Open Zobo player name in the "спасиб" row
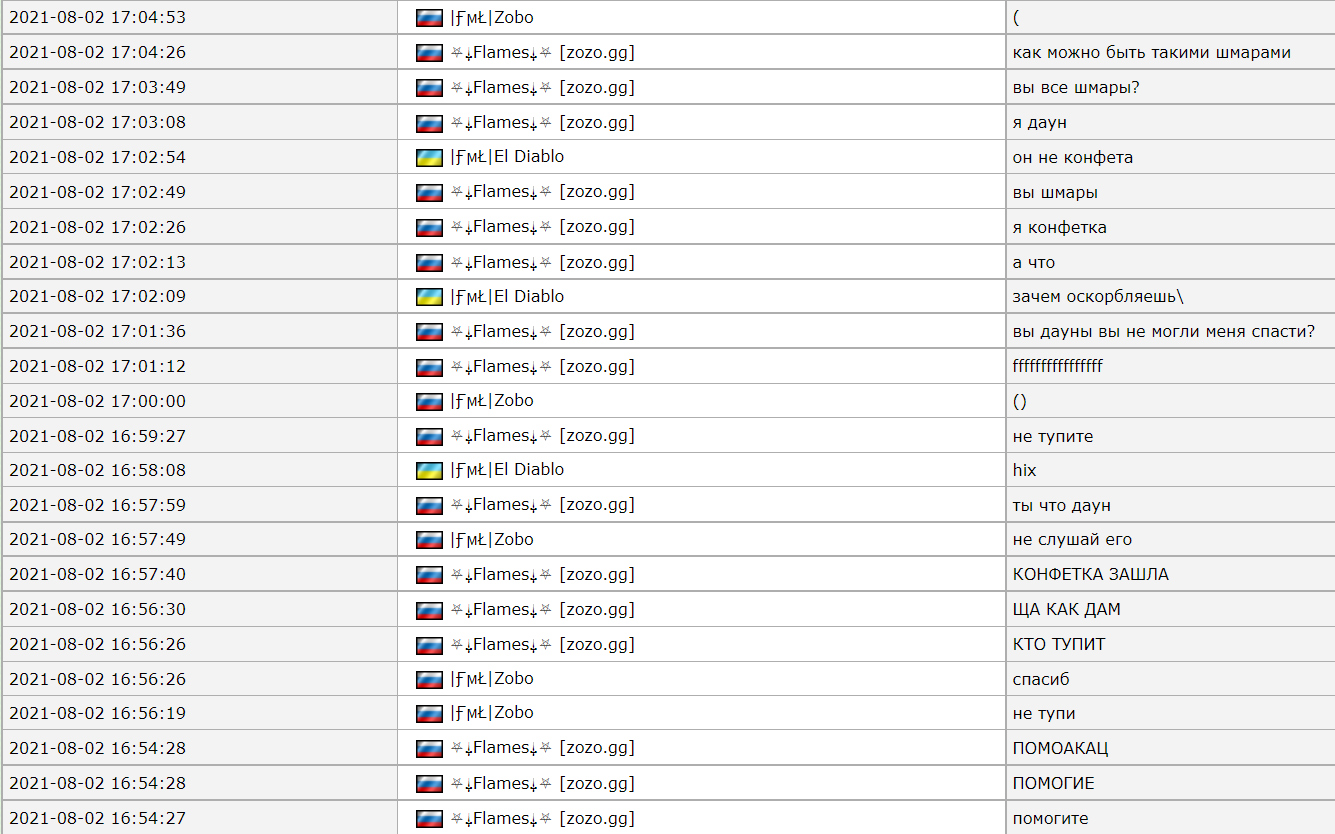1335x834 pixels. 492,679
